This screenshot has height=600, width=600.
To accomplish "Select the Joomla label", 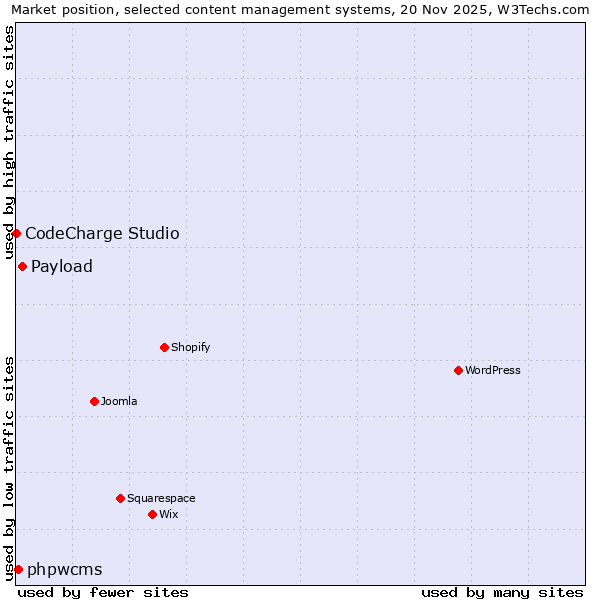I will [x=119, y=401].
